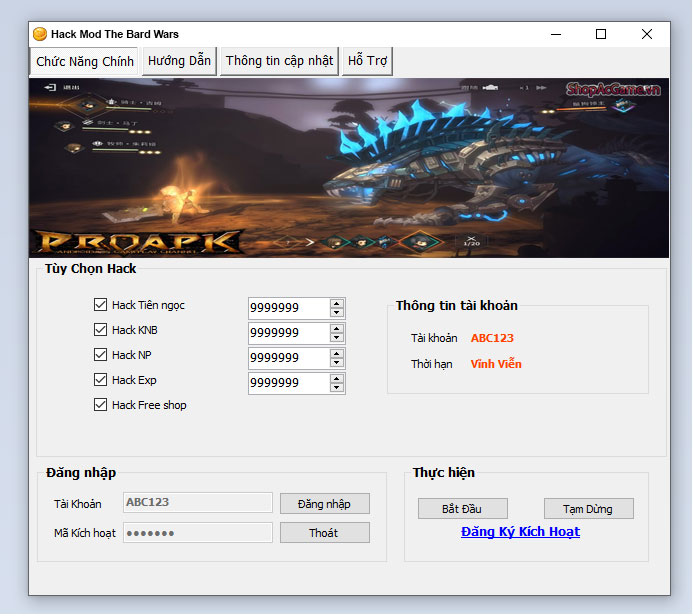
Task: Toggle the Hack Free shop checkbox
Action: click(x=100, y=405)
